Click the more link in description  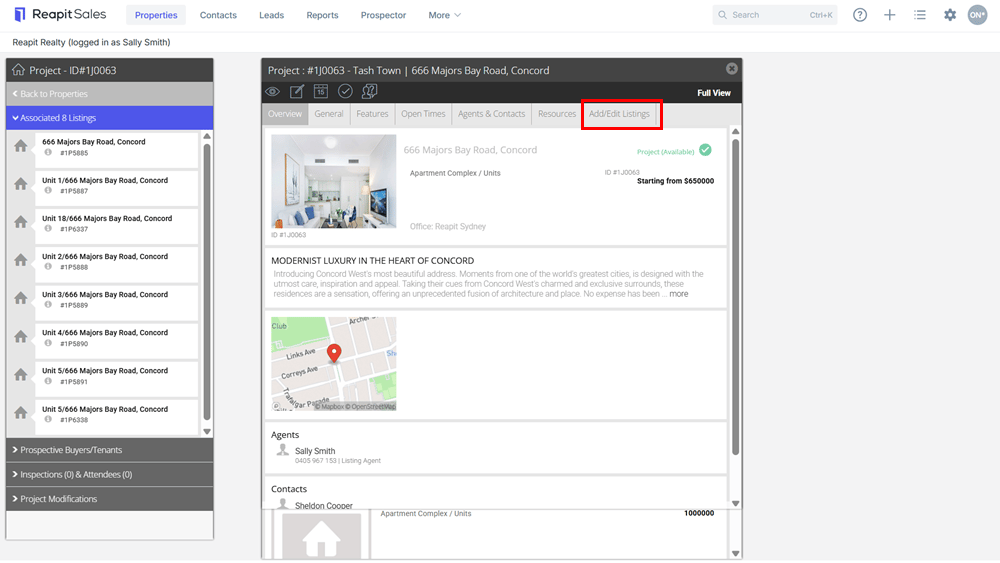tap(679, 294)
